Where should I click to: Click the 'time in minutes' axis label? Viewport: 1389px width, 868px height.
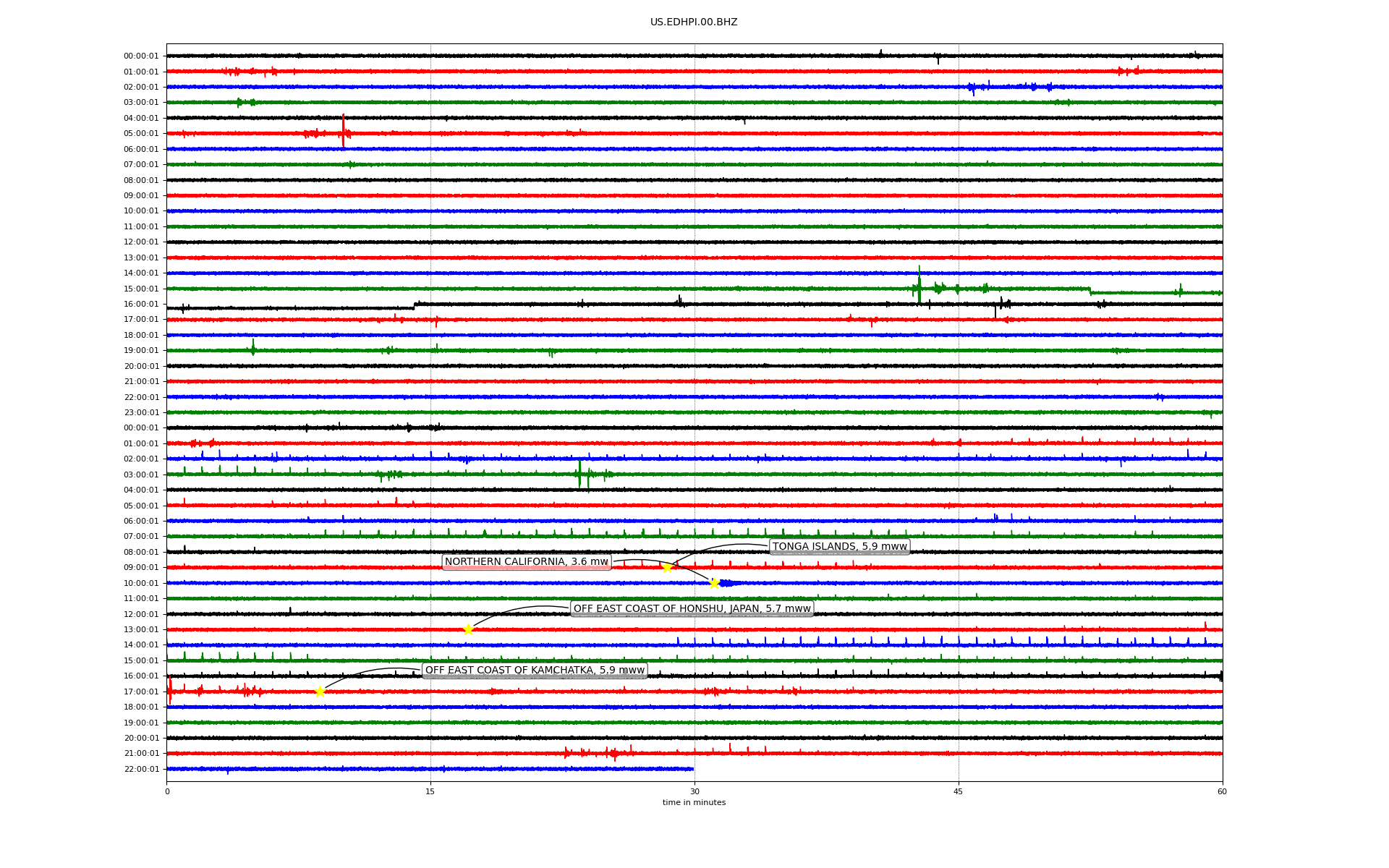coord(694,803)
